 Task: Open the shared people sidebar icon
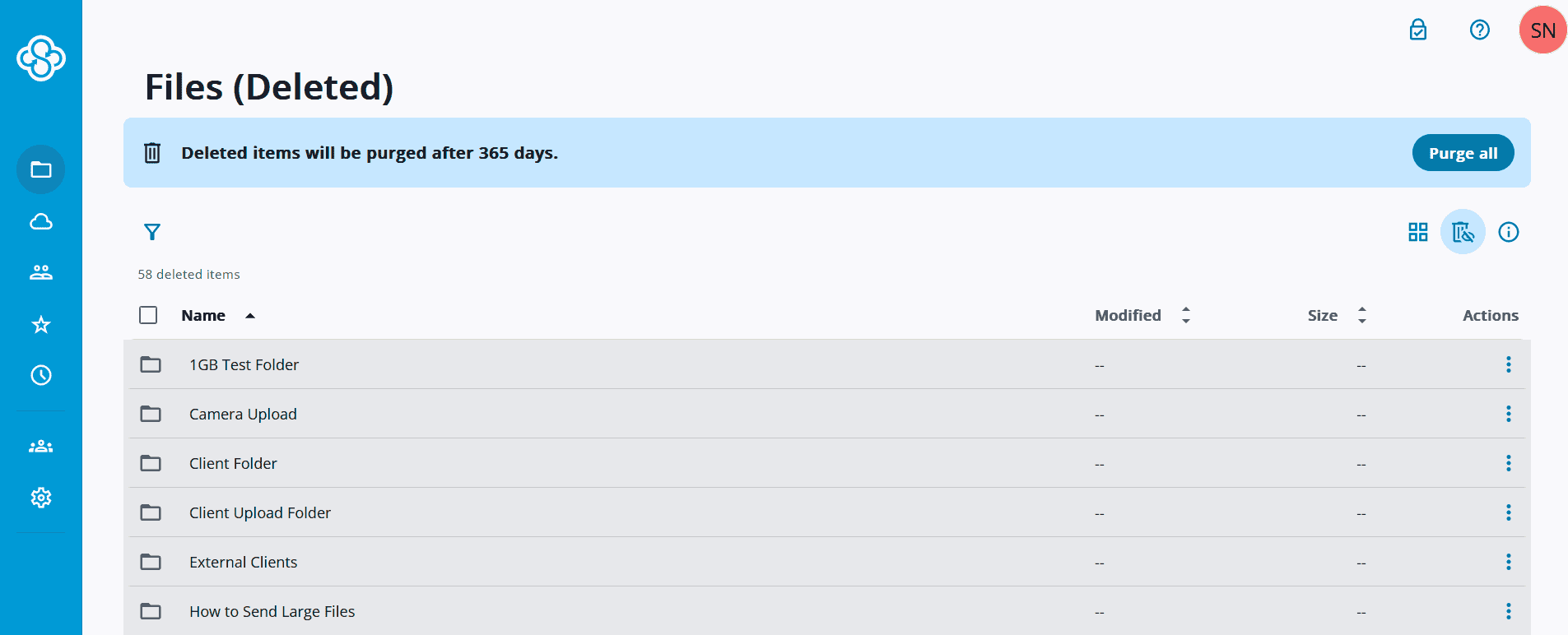click(x=41, y=272)
